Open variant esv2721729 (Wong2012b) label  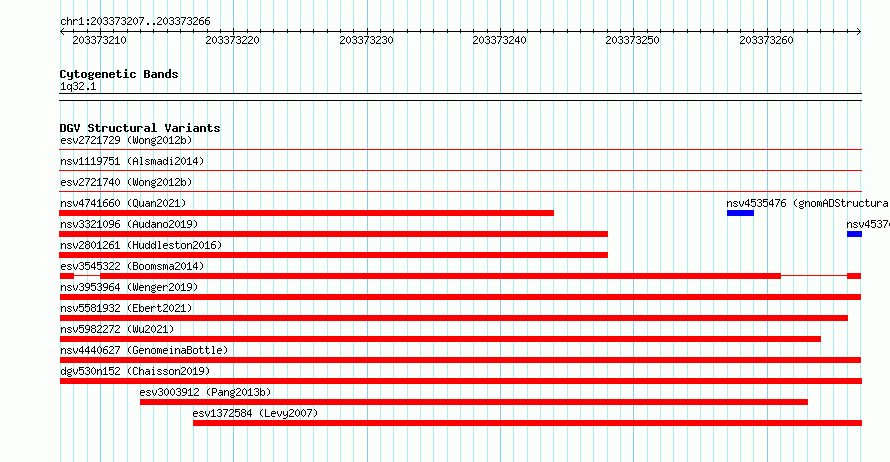click(126, 140)
